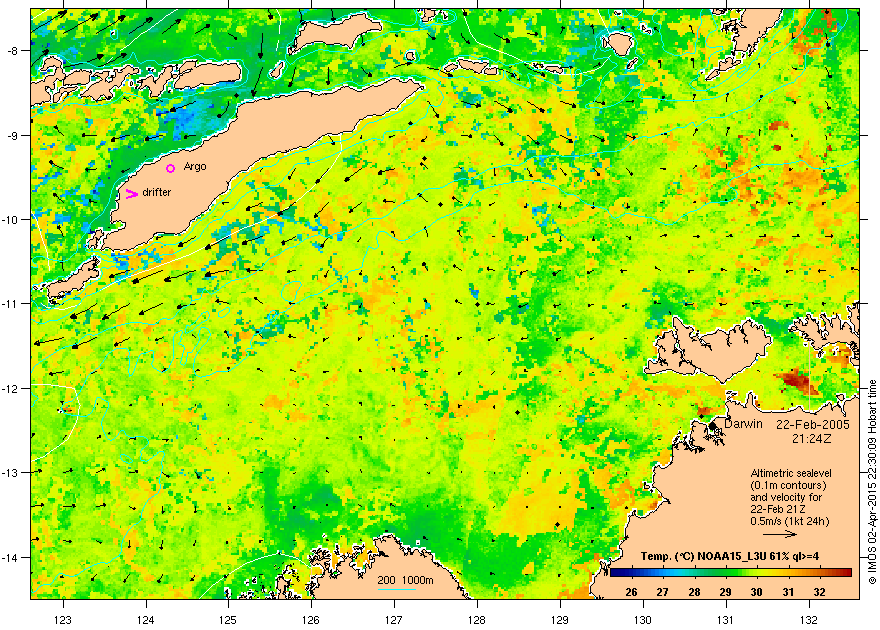Click the colorbar value '32'
This screenshot has height=630, width=880.
[x=819, y=592]
